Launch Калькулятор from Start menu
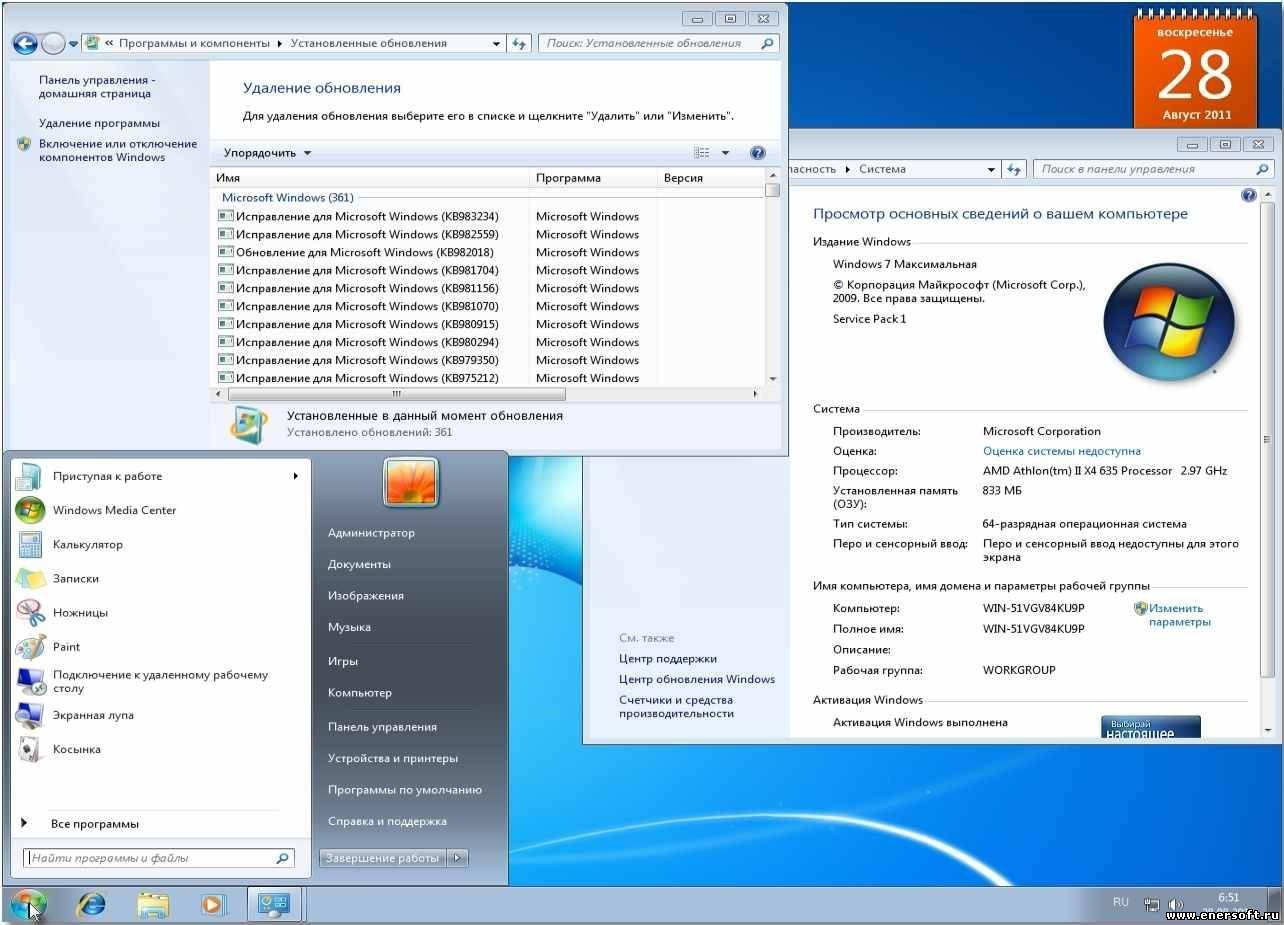This screenshot has height=925, width=1284. [x=88, y=544]
